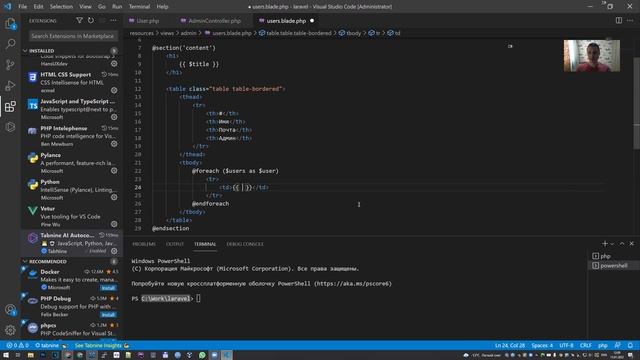Close the terminal panel
640x360 pixels.
[x=631, y=244]
